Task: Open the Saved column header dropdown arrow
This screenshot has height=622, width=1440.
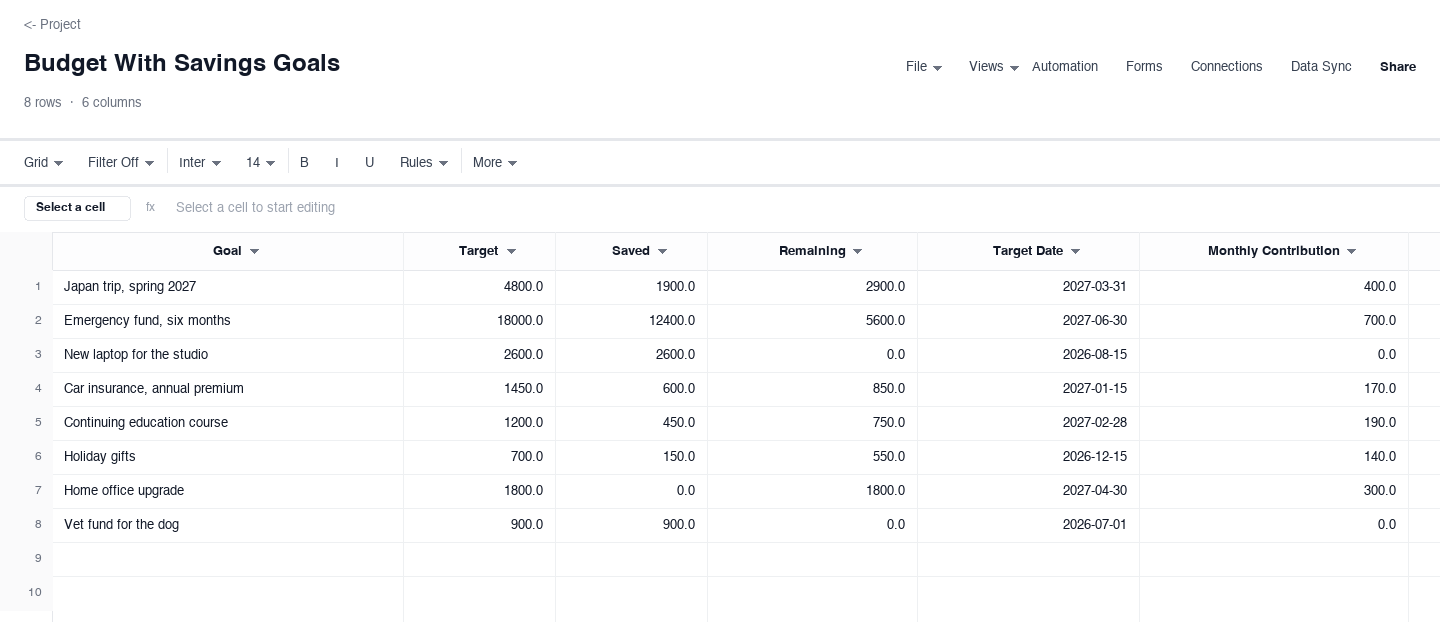Action: 662,252
